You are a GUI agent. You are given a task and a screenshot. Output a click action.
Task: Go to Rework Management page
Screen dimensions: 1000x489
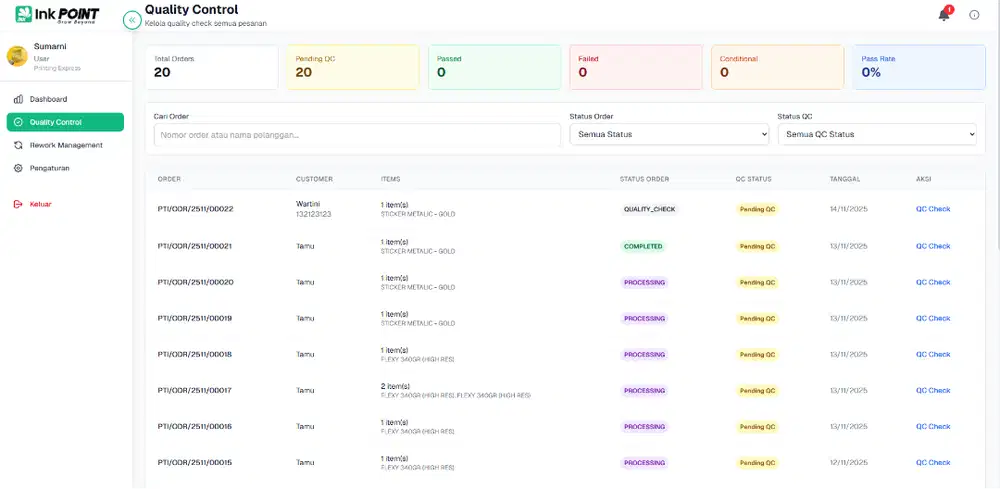click(x=66, y=145)
